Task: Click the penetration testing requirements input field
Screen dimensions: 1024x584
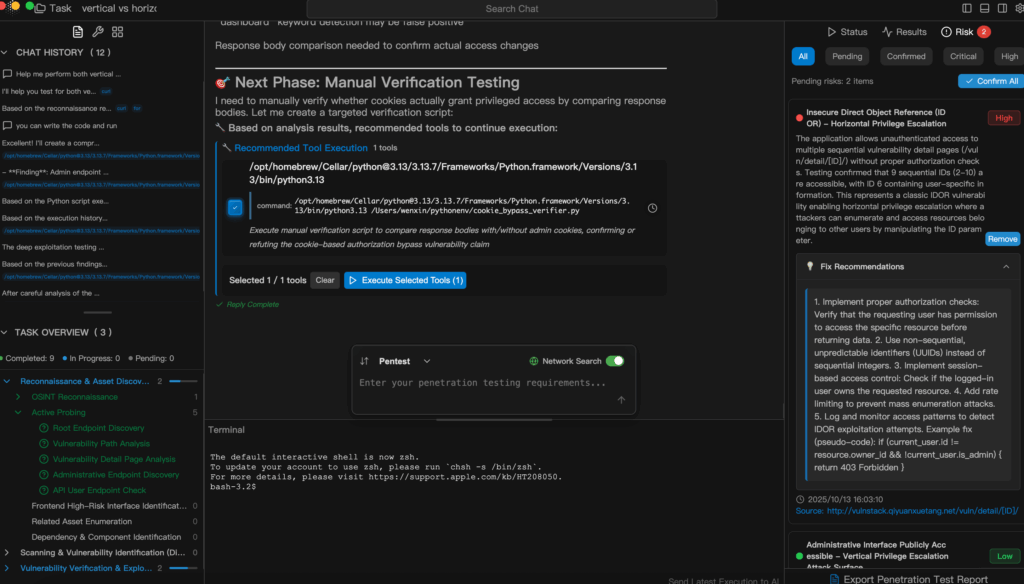Action: click(483, 383)
